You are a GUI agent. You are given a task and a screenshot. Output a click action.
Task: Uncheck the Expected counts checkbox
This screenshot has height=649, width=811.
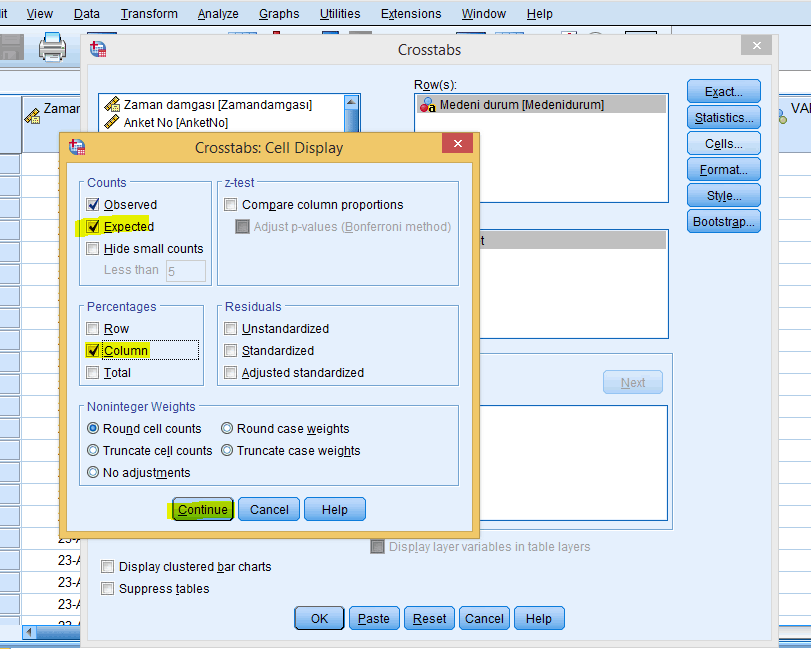(94, 227)
